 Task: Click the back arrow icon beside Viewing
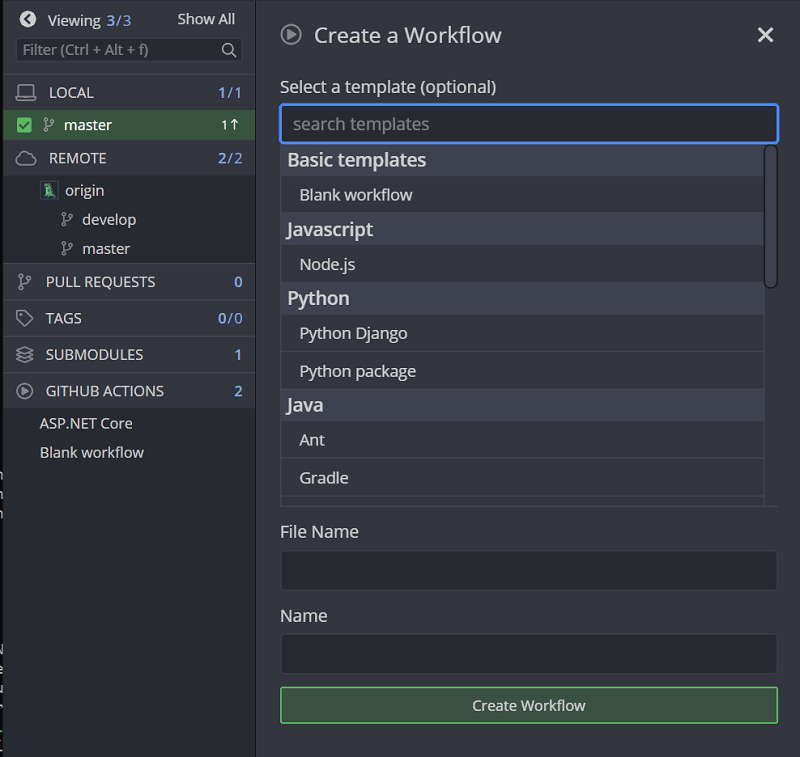click(x=27, y=19)
